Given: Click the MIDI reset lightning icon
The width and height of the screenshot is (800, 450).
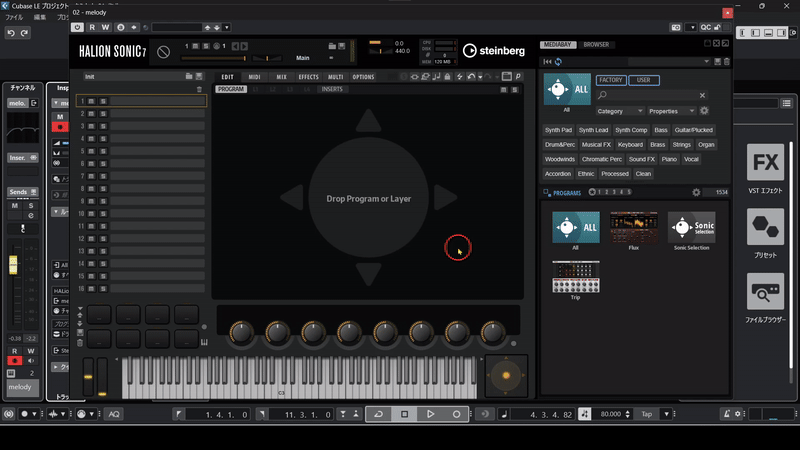Looking at the screenshot, I should pos(459,77).
